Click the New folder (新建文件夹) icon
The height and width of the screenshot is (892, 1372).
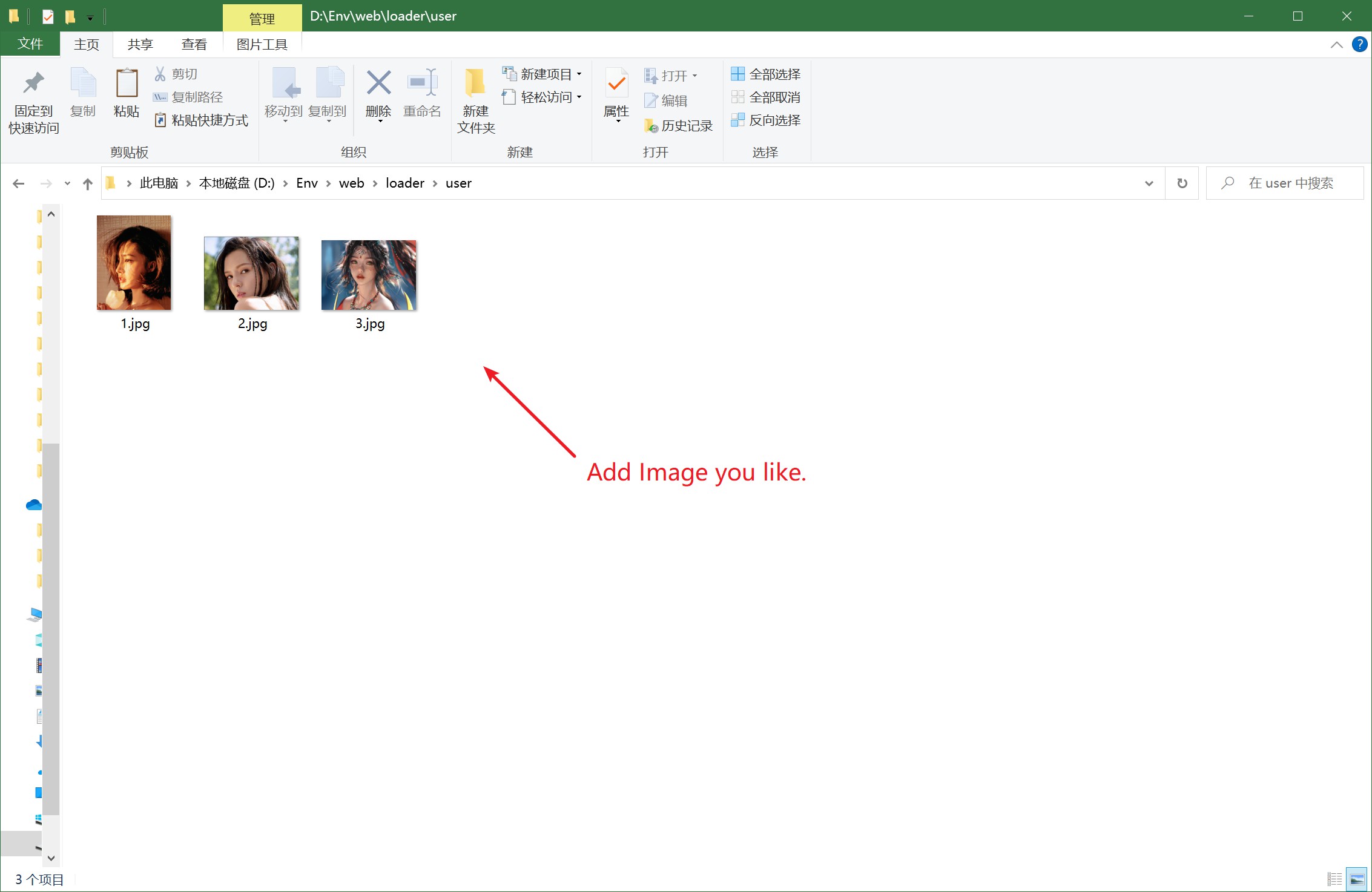475,84
